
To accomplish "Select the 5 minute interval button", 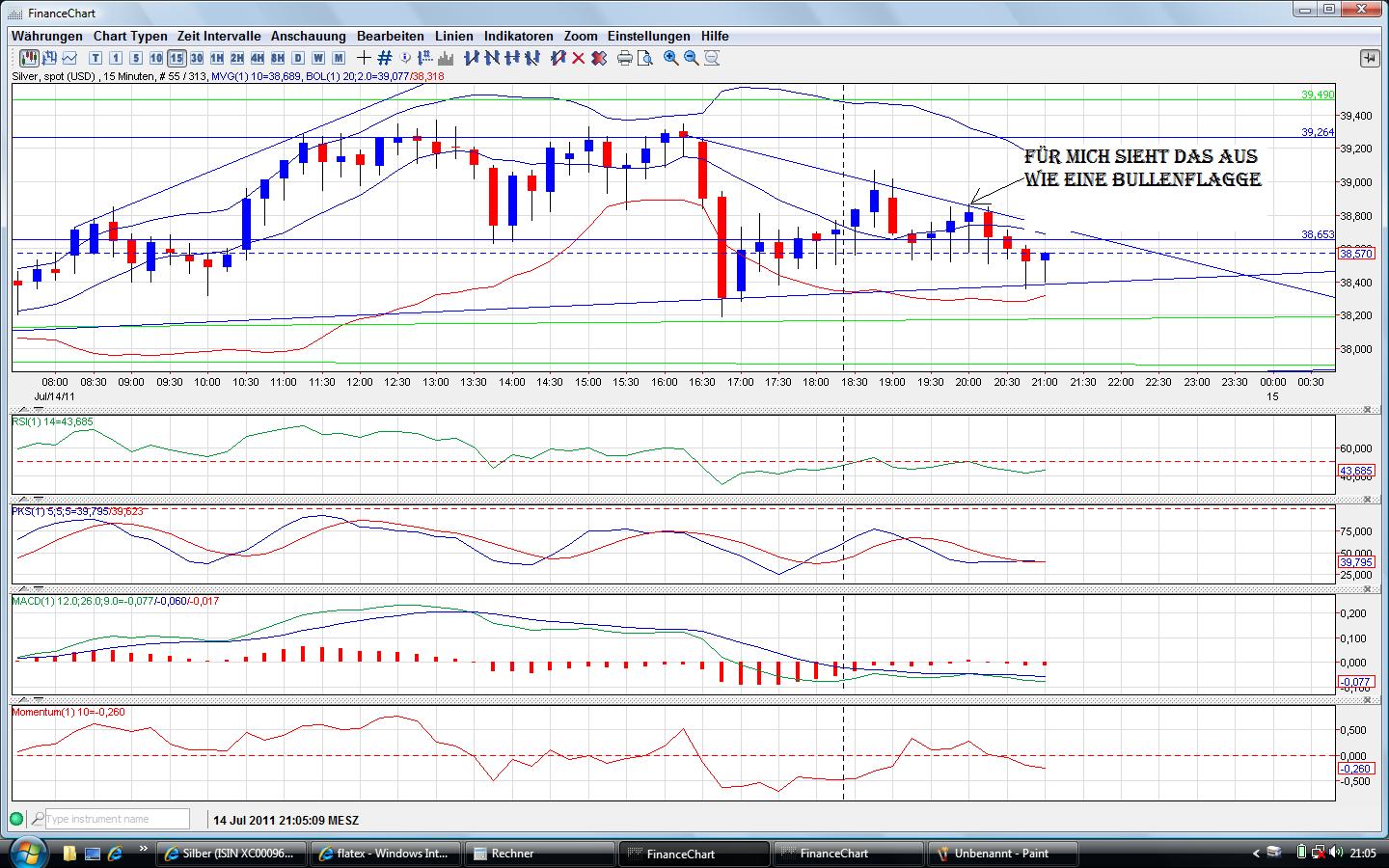I will 136,58.
